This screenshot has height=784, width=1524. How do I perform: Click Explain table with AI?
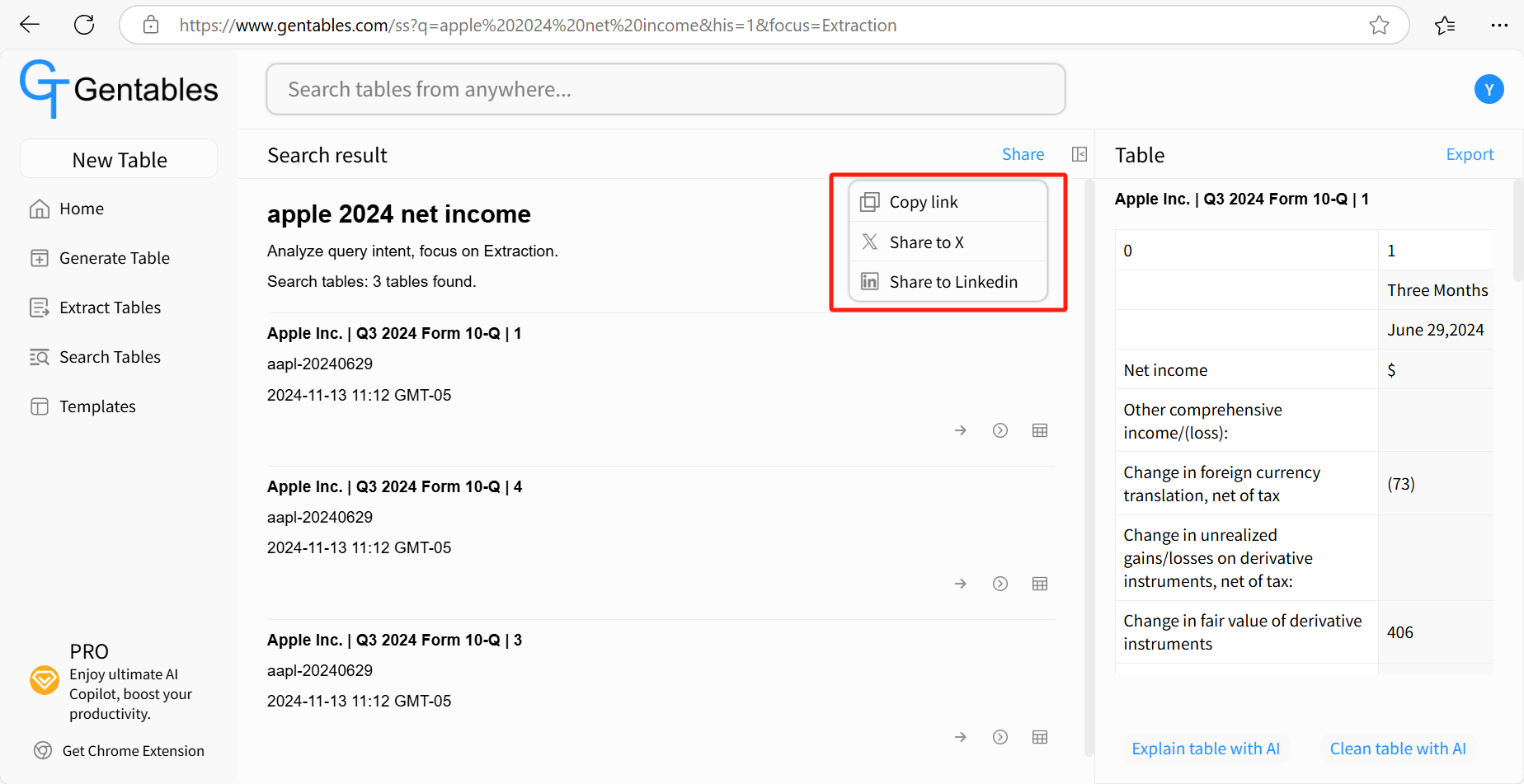(x=1206, y=749)
